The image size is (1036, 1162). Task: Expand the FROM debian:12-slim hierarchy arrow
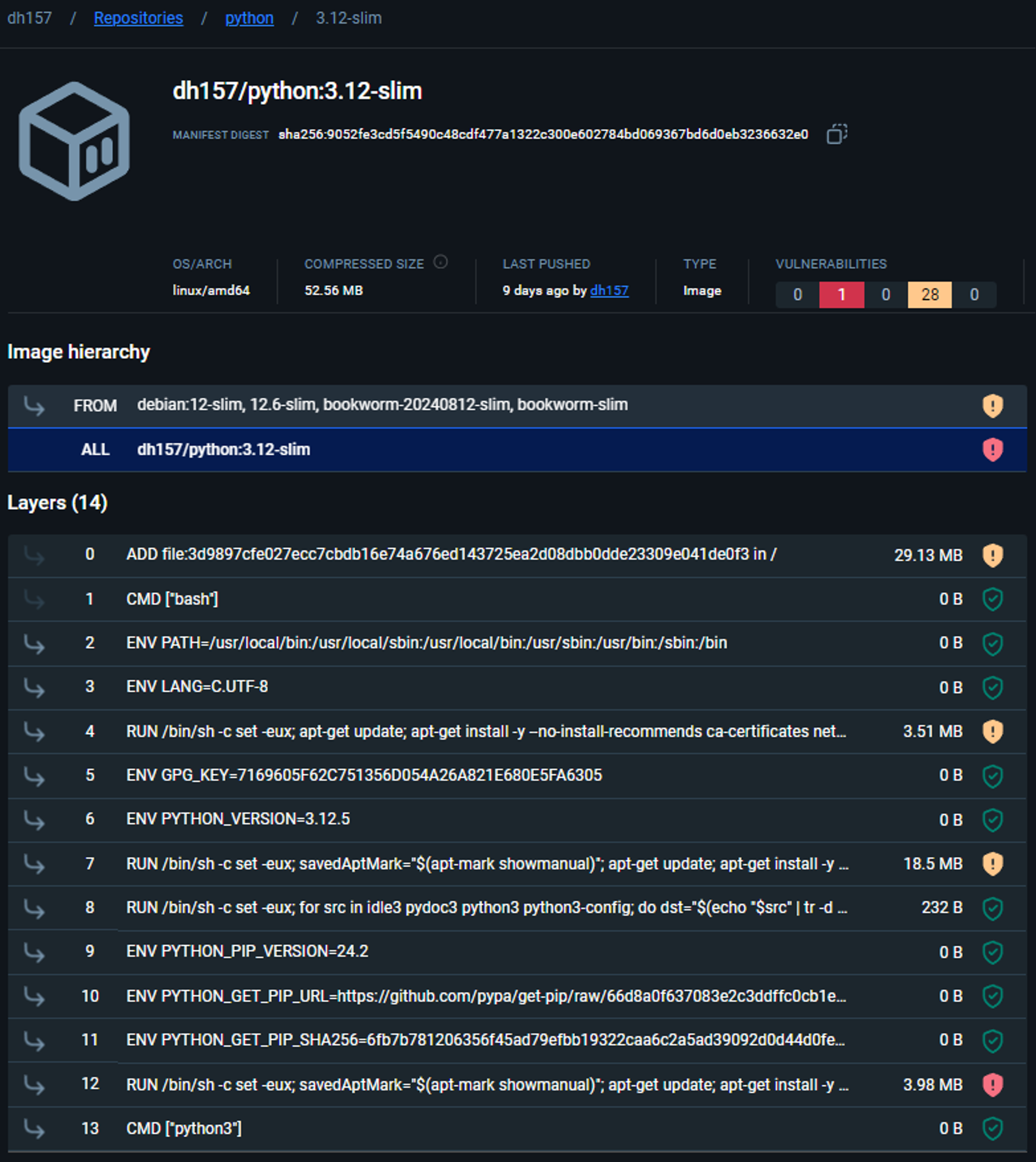(34, 406)
